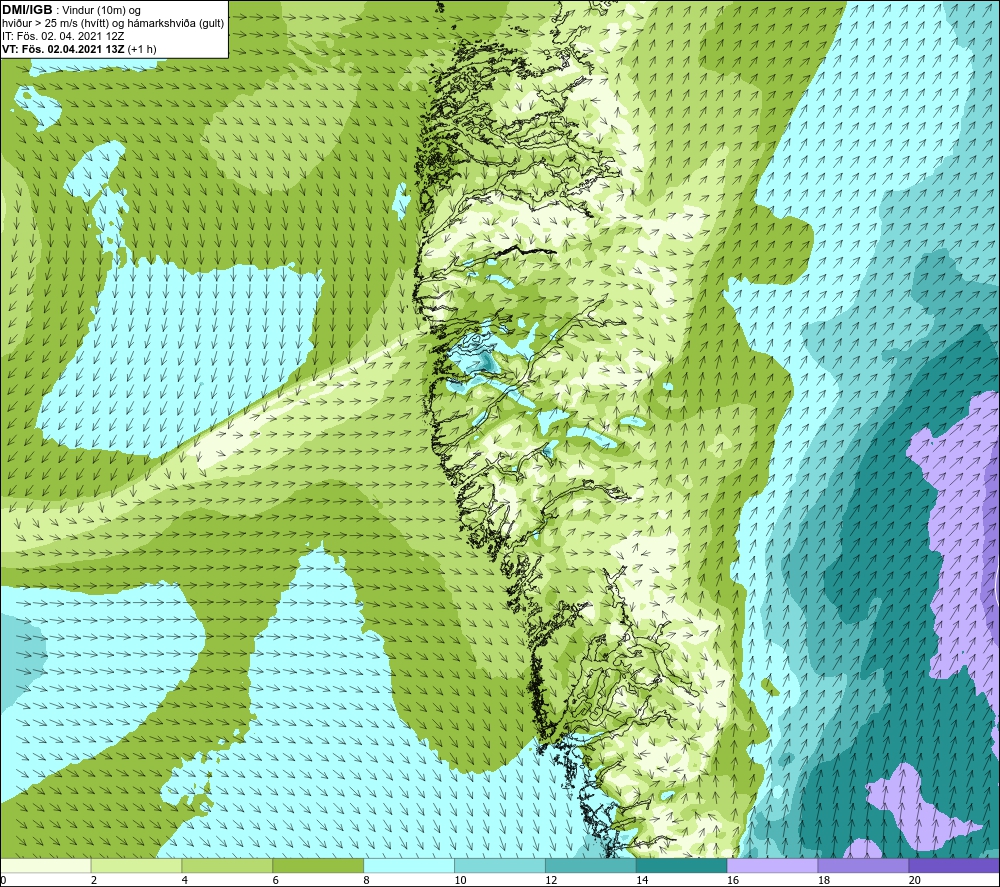Image resolution: width=1000 pixels, height=887 pixels.
Task: Click the medium purple 18–20 m/s color swatch
Action: tap(864, 865)
